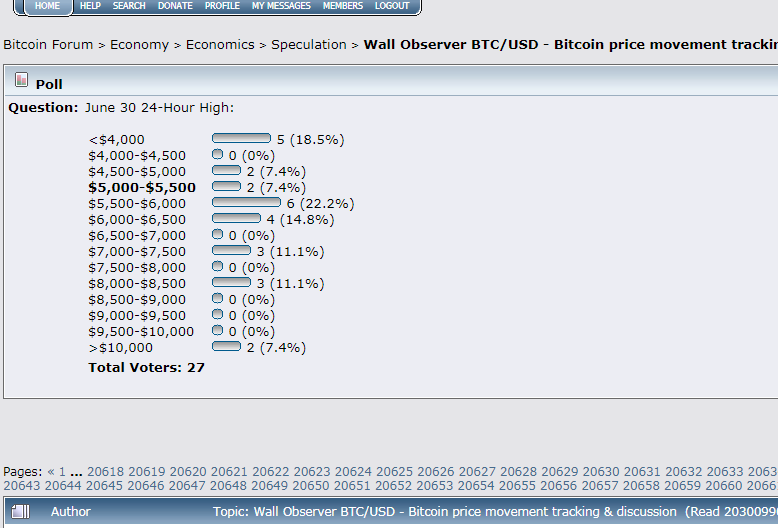Open thread page 20656
Viewport: 778px width, 528px height.
(559, 485)
